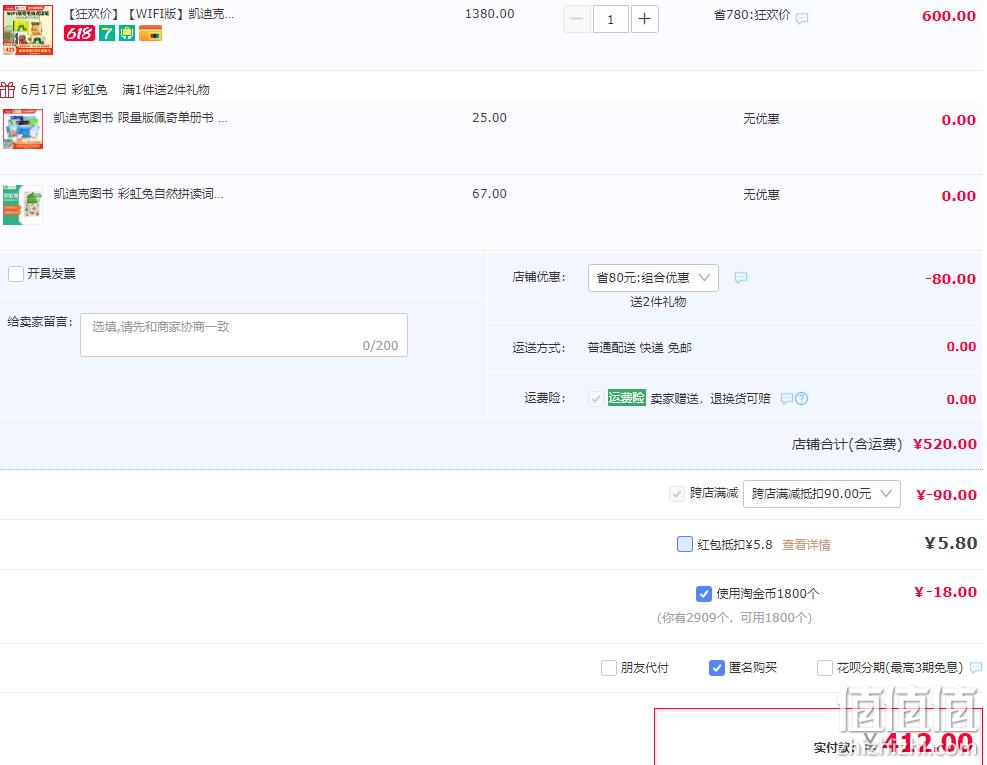
Task: Open the comment bubble beside 店铺优惠 dropdown
Action: click(x=741, y=277)
